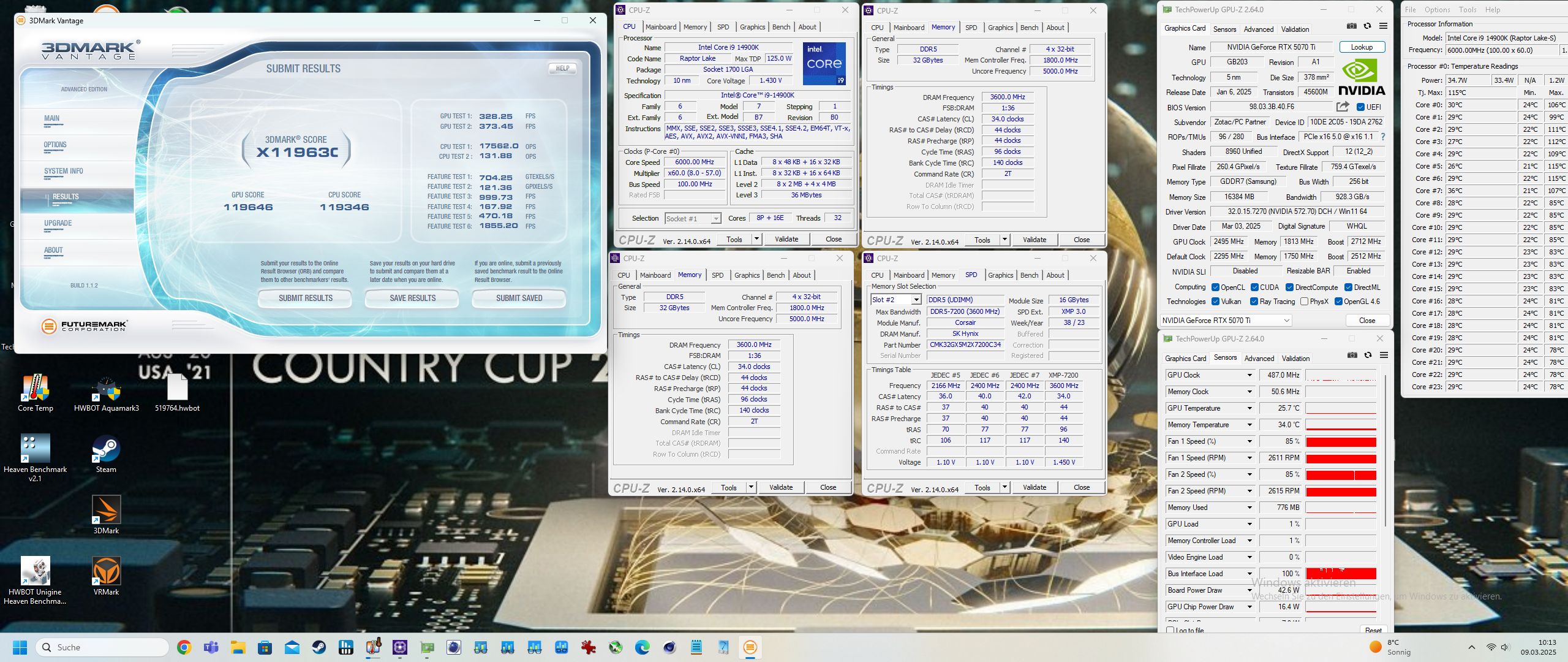Viewport: 1568px width, 662px height.
Task: Open System Info section in 3DMark Vantage
Action: point(64,172)
